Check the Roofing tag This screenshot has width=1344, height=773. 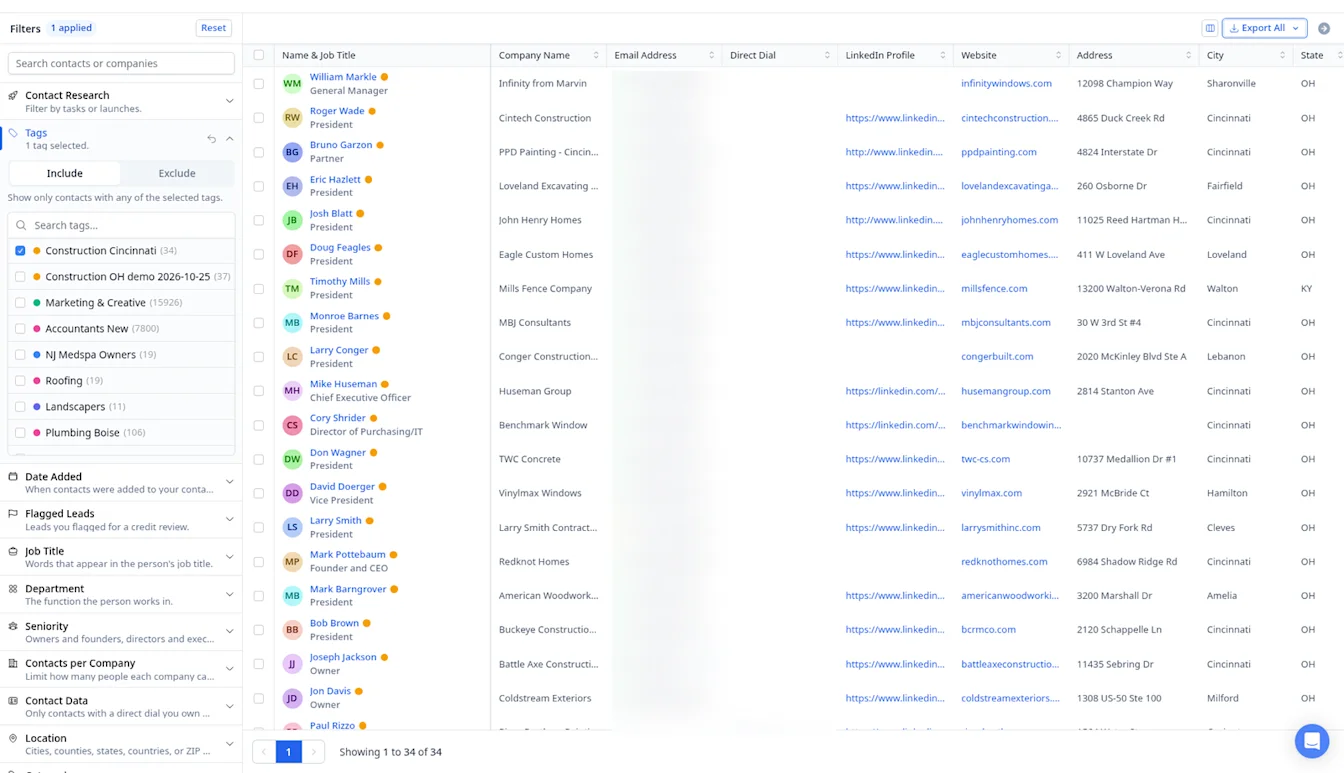coord(20,381)
